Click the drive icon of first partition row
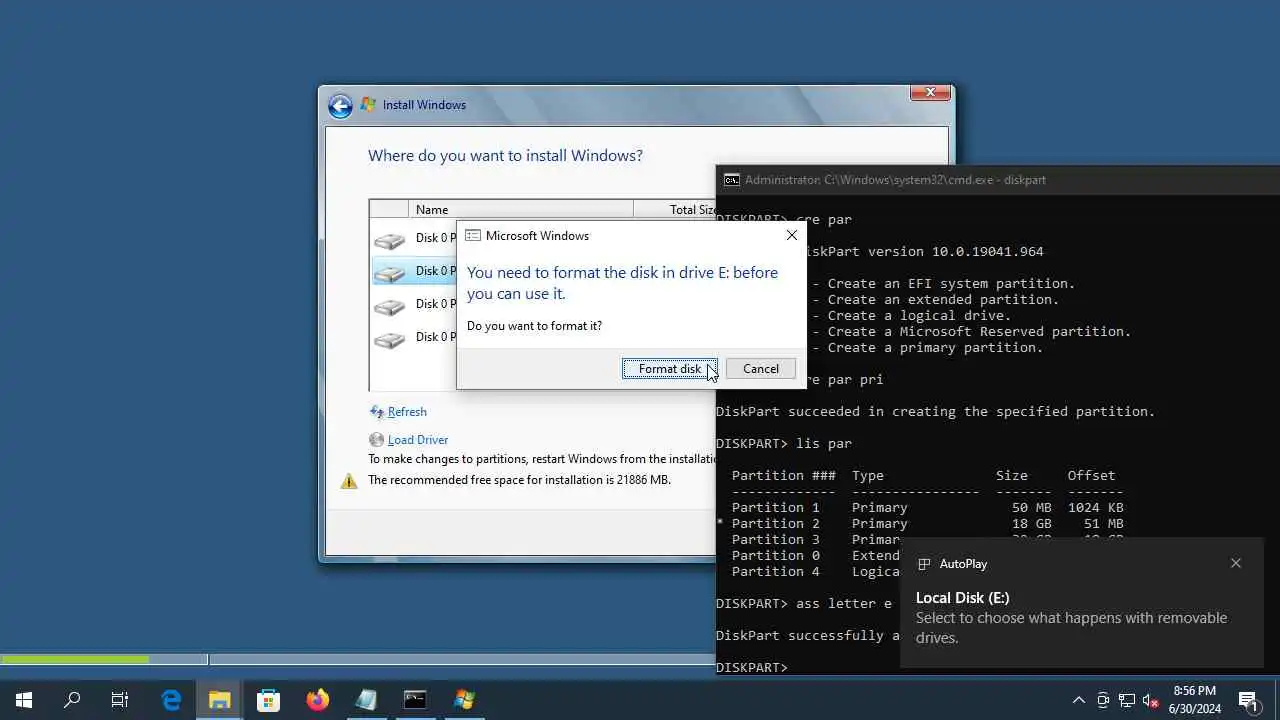The width and height of the screenshot is (1280, 720). [389, 240]
